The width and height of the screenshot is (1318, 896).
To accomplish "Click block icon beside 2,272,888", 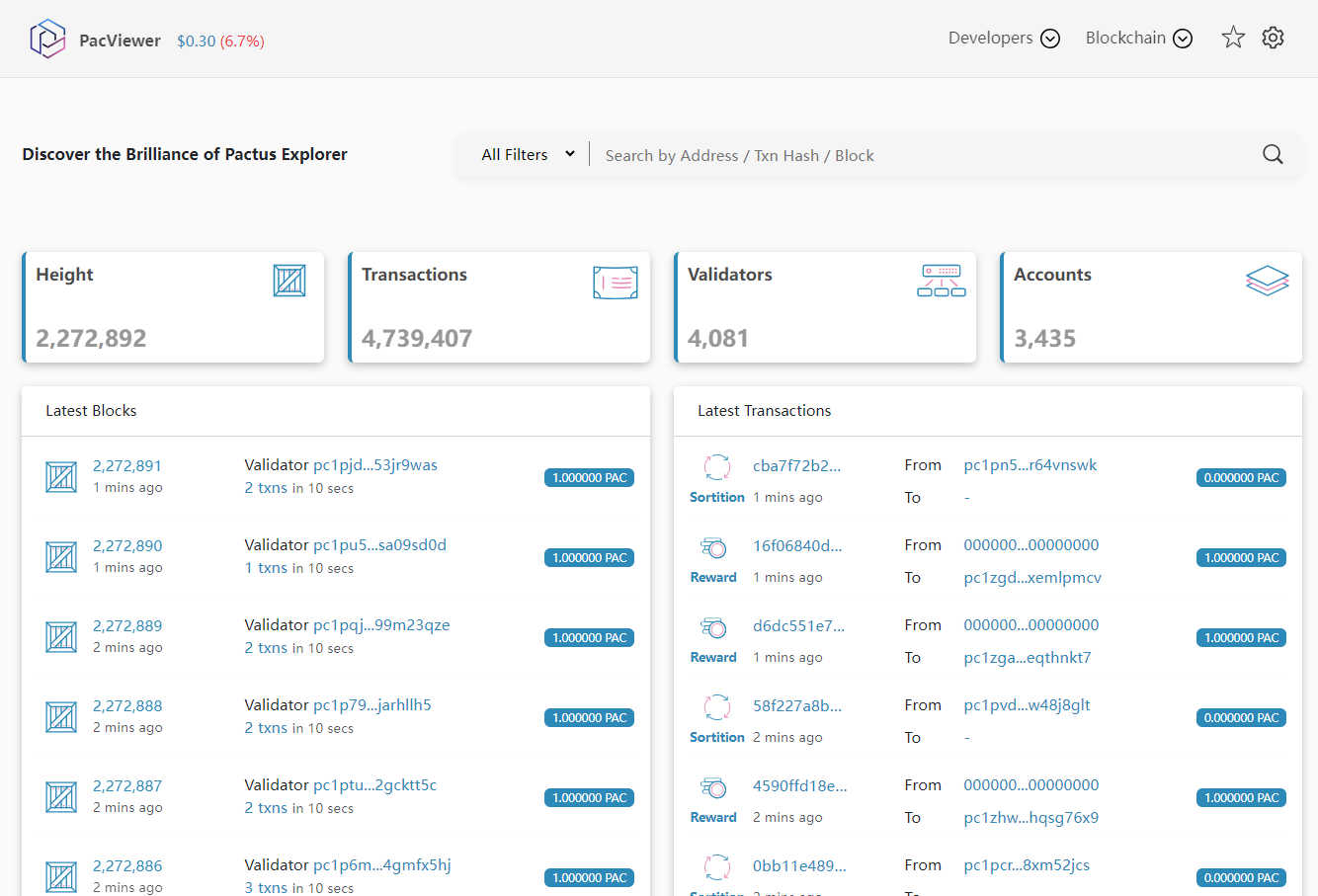I will tap(61, 717).
